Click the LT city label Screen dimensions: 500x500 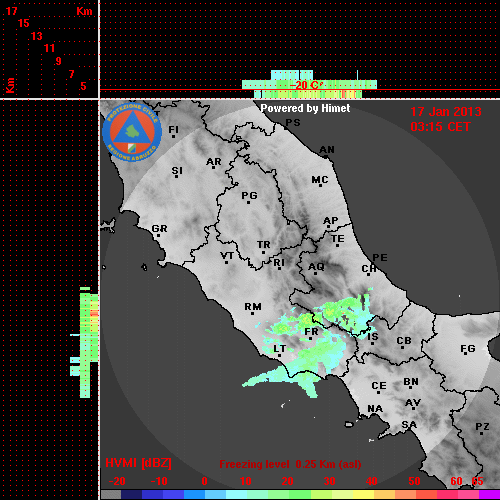pos(280,349)
